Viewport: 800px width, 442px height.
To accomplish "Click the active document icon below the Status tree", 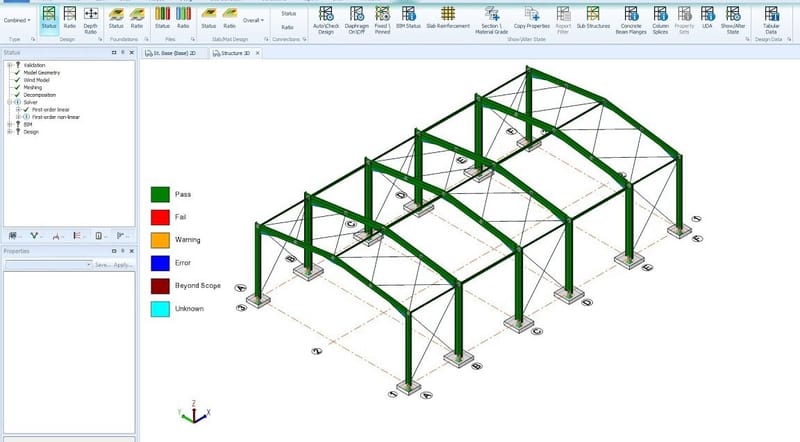I will click(x=99, y=236).
